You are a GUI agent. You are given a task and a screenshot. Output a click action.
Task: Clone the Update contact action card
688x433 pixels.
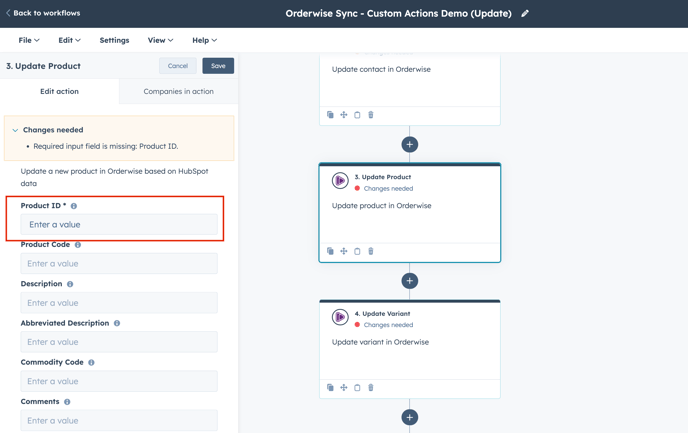tap(330, 115)
